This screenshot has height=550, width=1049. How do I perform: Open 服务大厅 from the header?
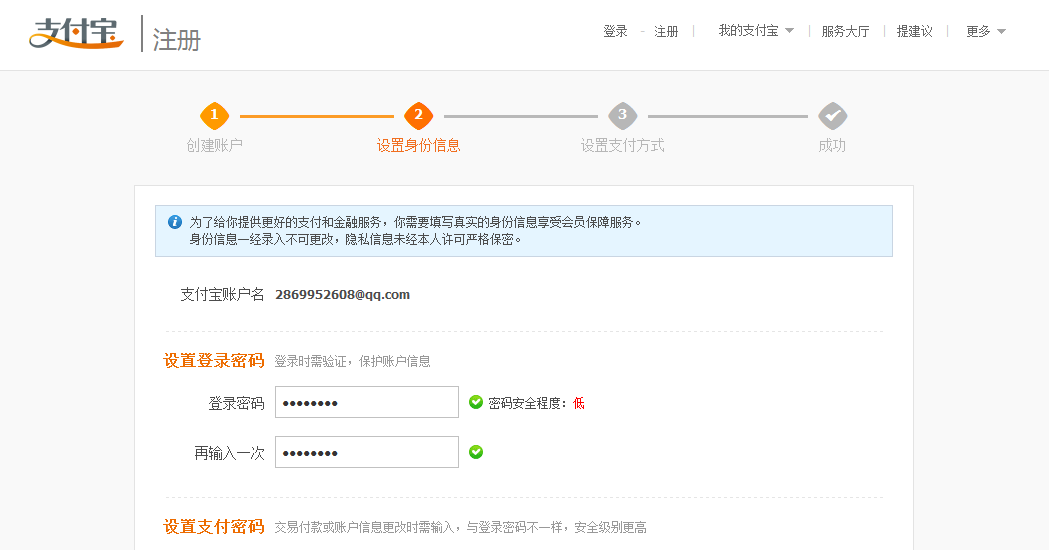click(846, 31)
